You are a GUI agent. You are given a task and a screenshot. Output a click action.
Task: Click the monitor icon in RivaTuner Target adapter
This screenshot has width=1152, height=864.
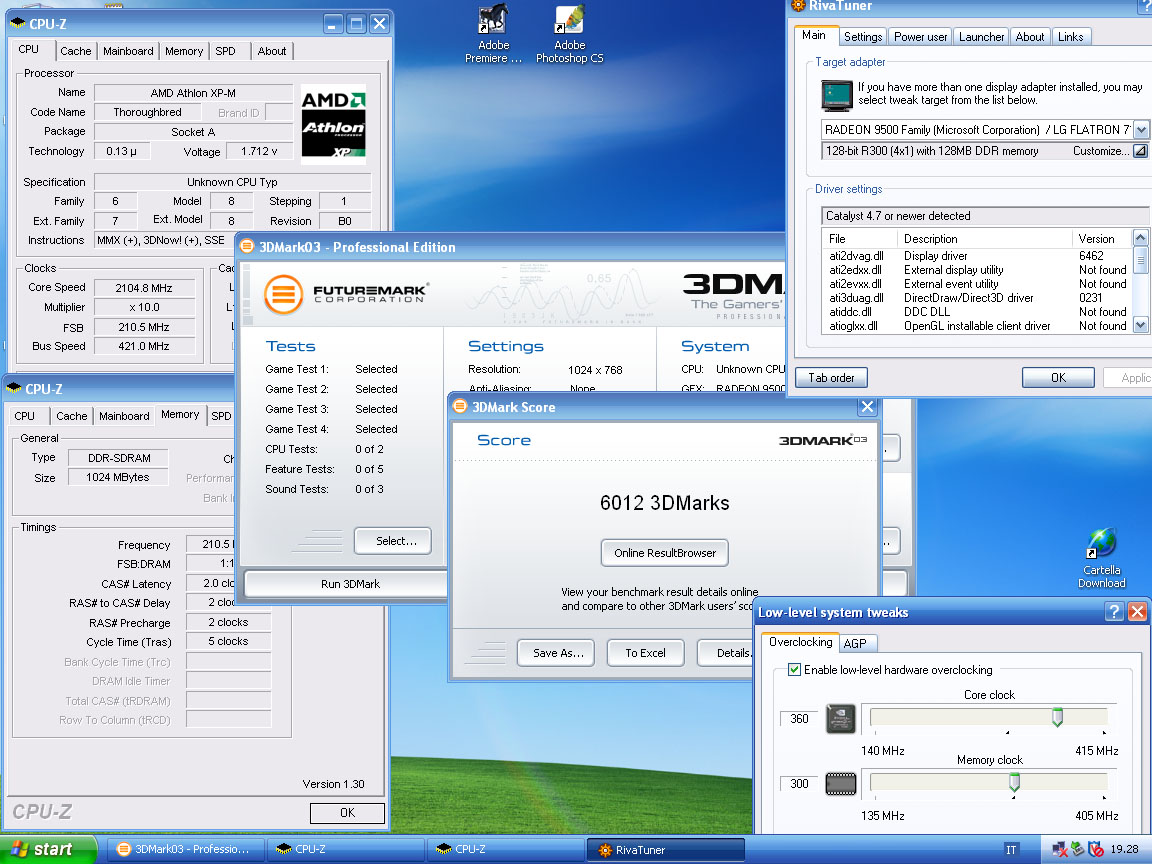coord(836,95)
